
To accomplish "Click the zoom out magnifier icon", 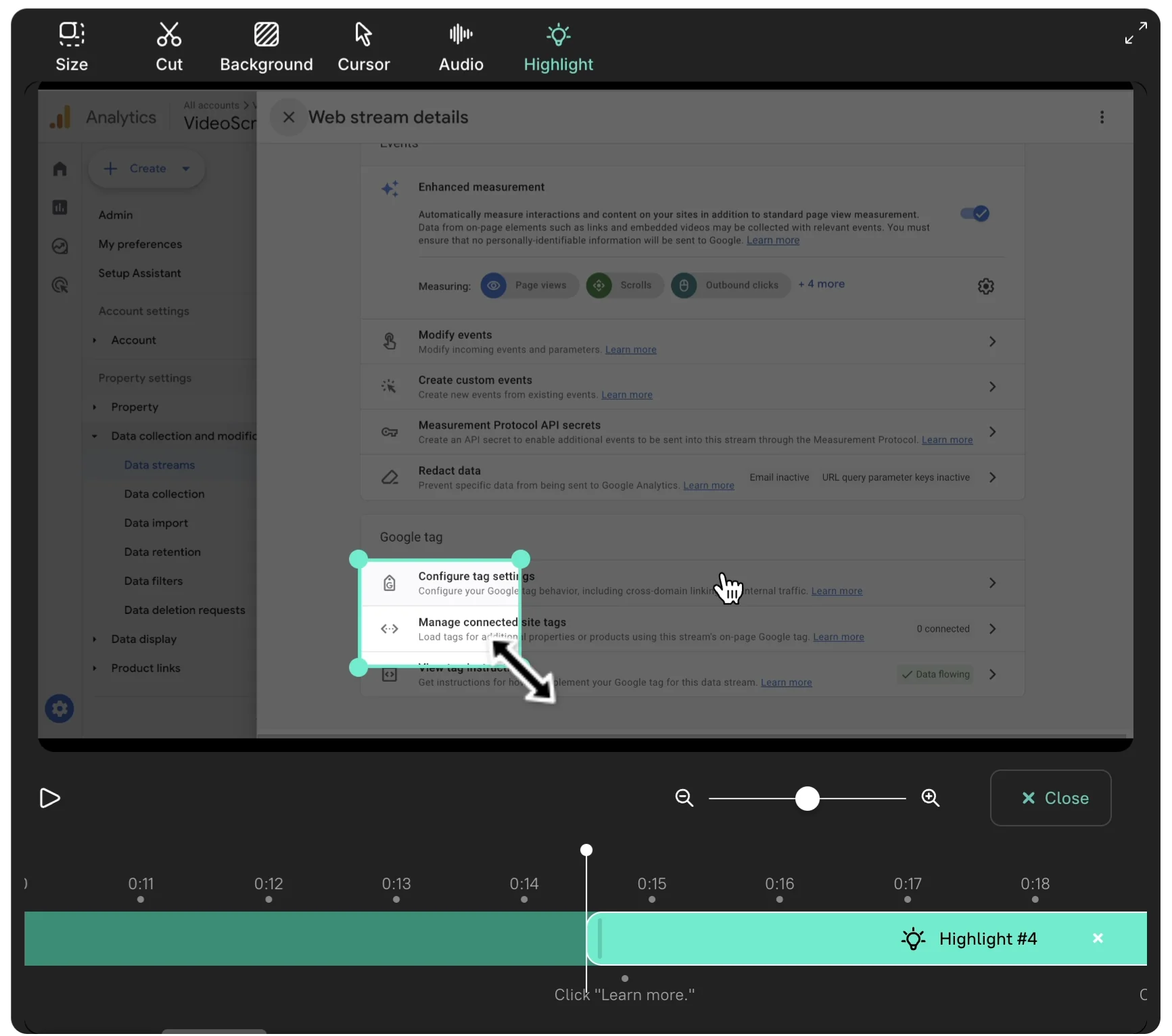I will coord(684,798).
